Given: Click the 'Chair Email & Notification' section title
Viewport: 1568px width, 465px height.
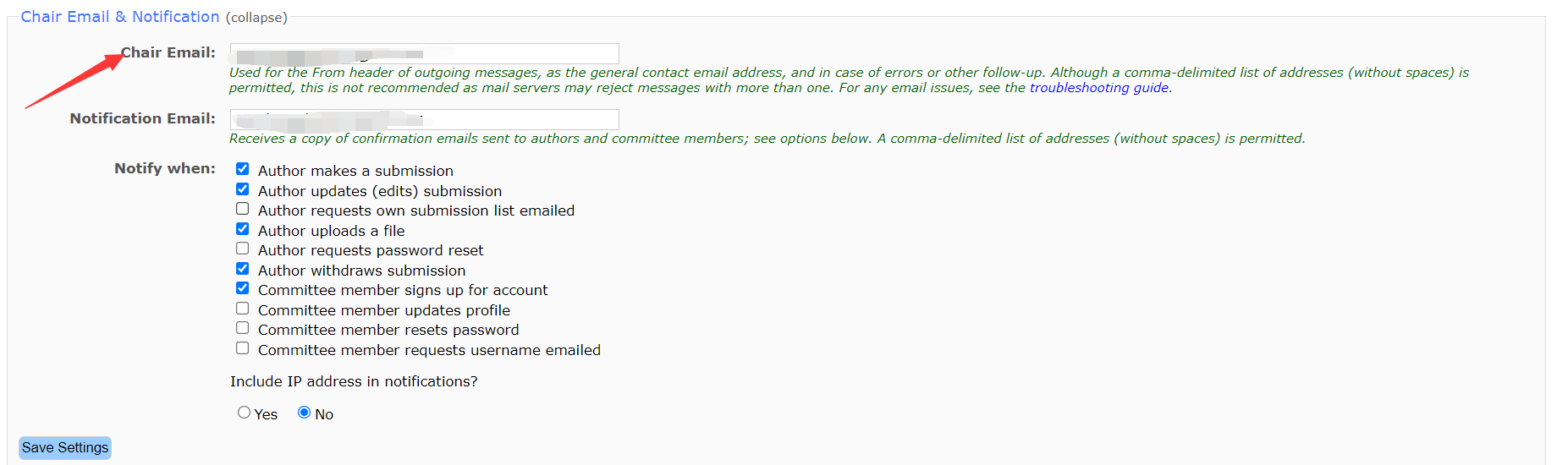Looking at the screenshot, I should click(120, 17).
